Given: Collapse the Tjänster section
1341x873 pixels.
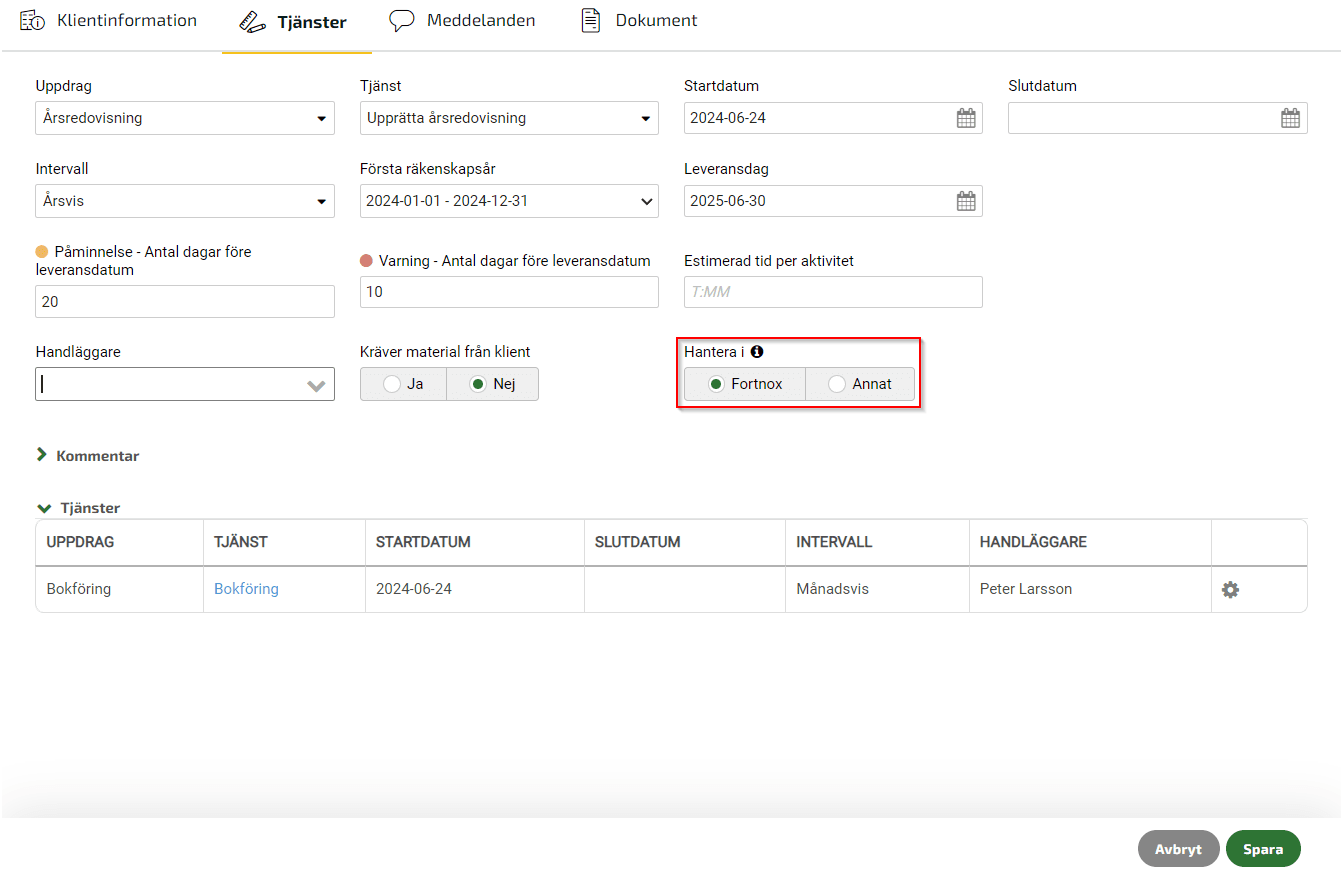Looking at the screenshot, I should (78, 508).
